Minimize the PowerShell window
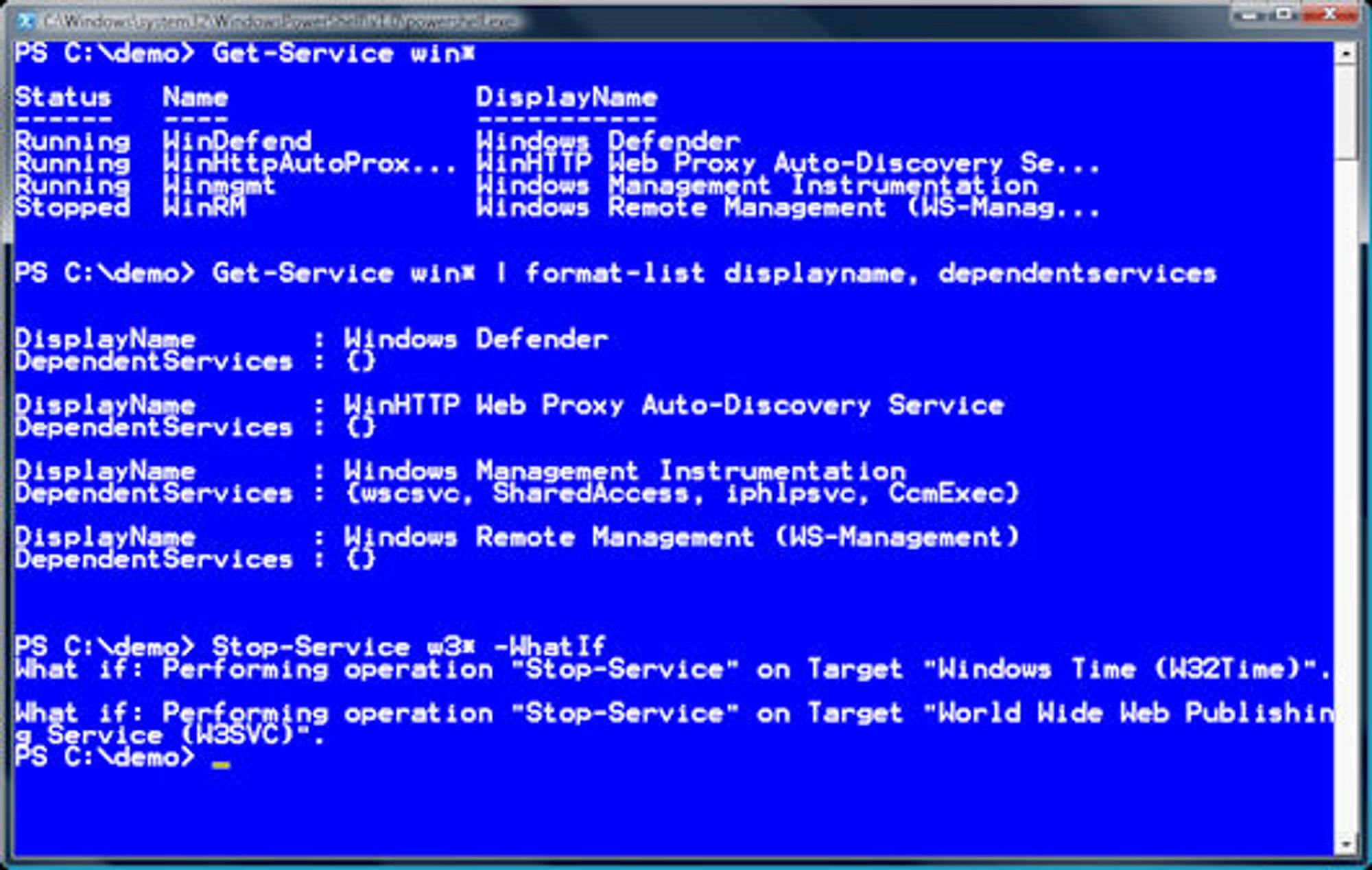Viewport: 1372px width, 870px height. click(x=1249, y=14)
